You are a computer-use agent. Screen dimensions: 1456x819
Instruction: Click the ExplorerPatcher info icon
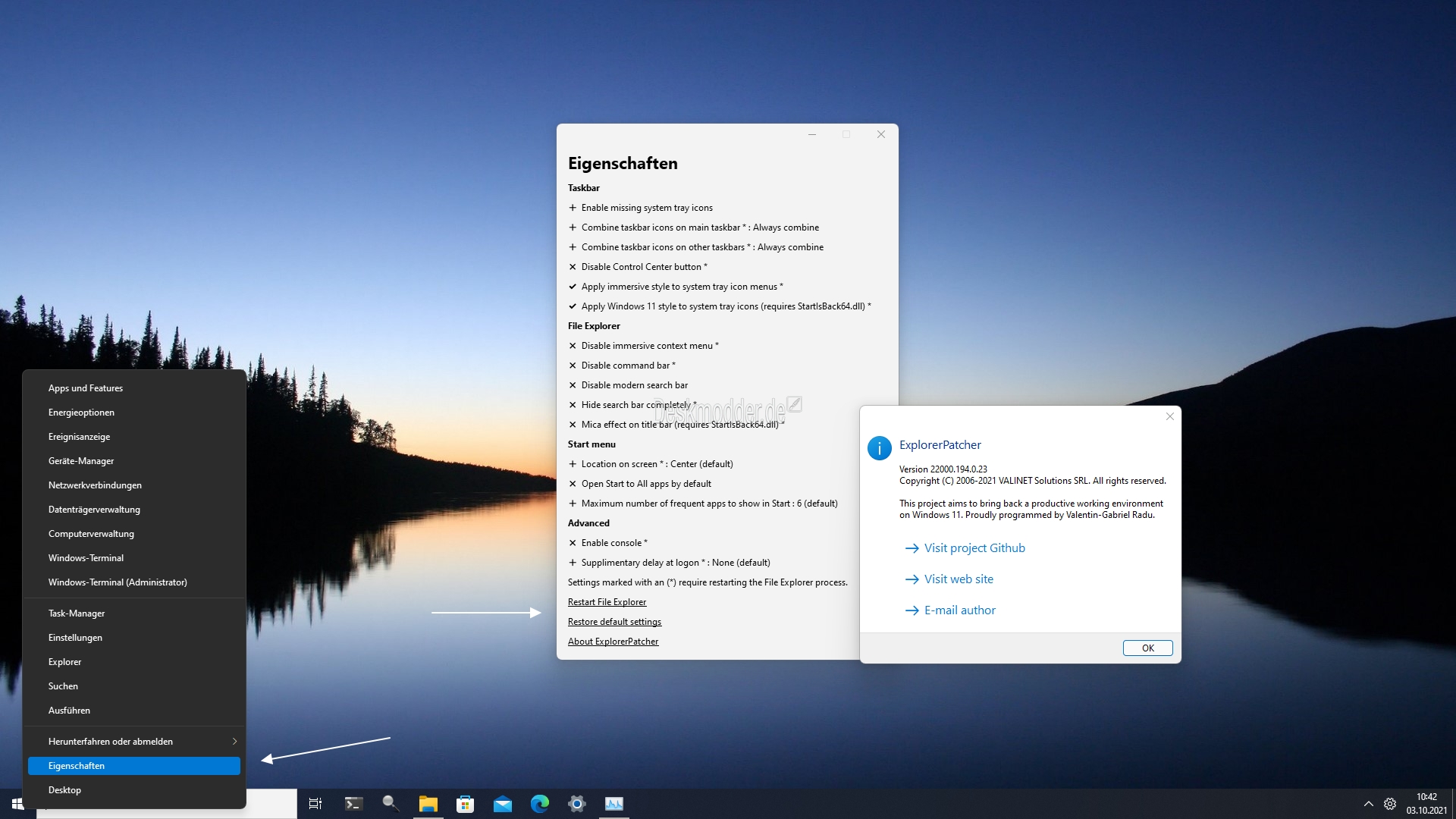tap(879, 448)
